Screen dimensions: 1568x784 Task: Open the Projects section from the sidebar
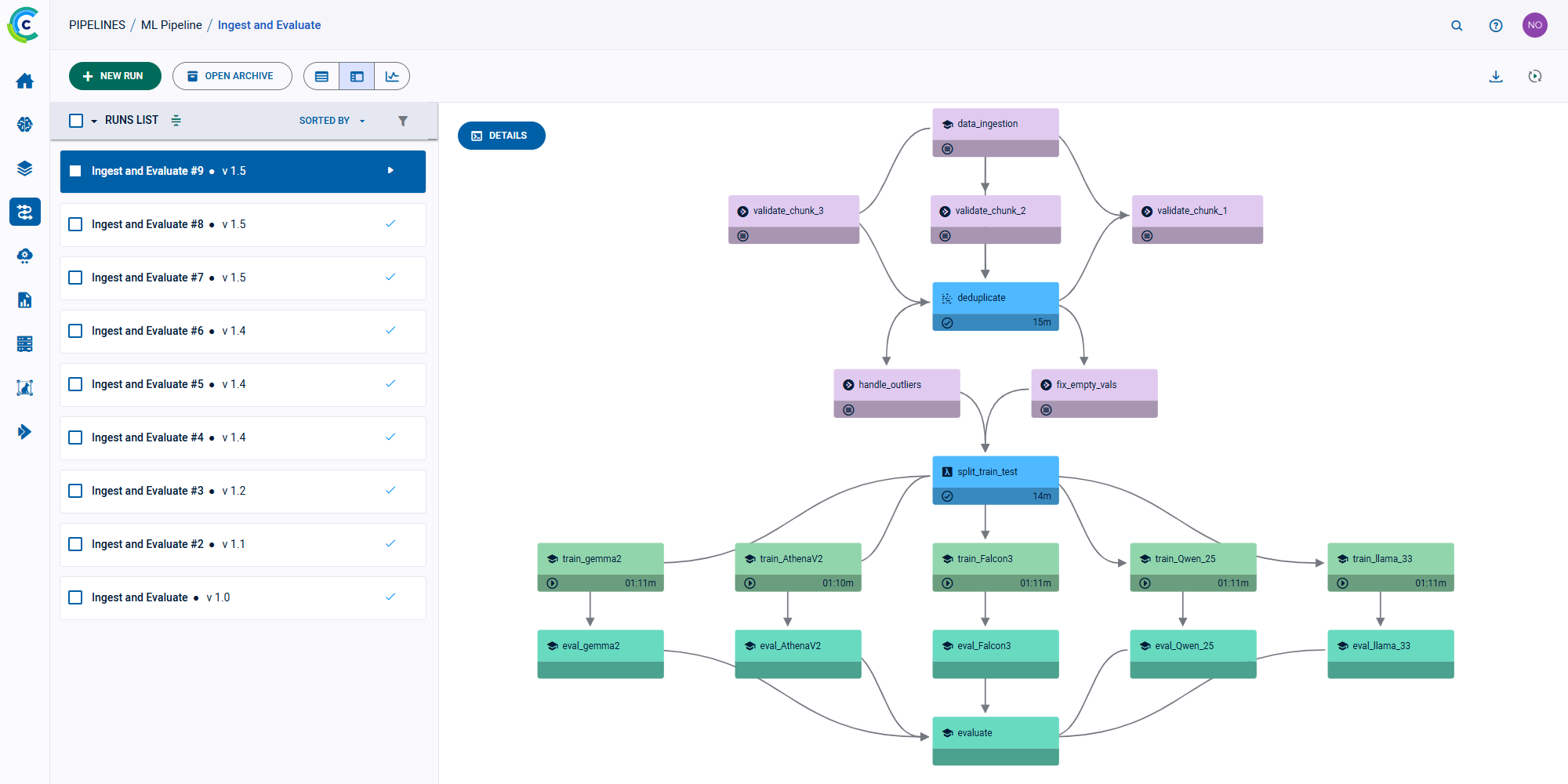pos(24,124)
